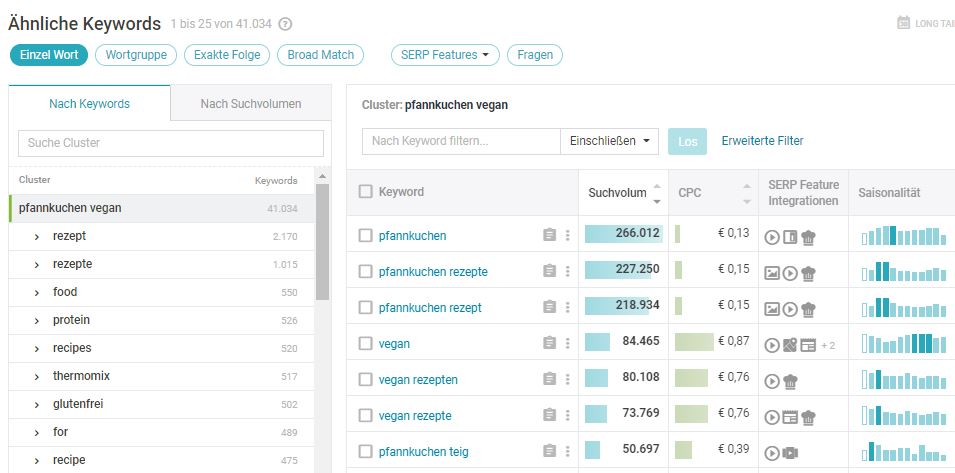The height and width of the screenshot is (473, 955).
Task: Open the Einschließen dropdown
Action: [609, 141]
